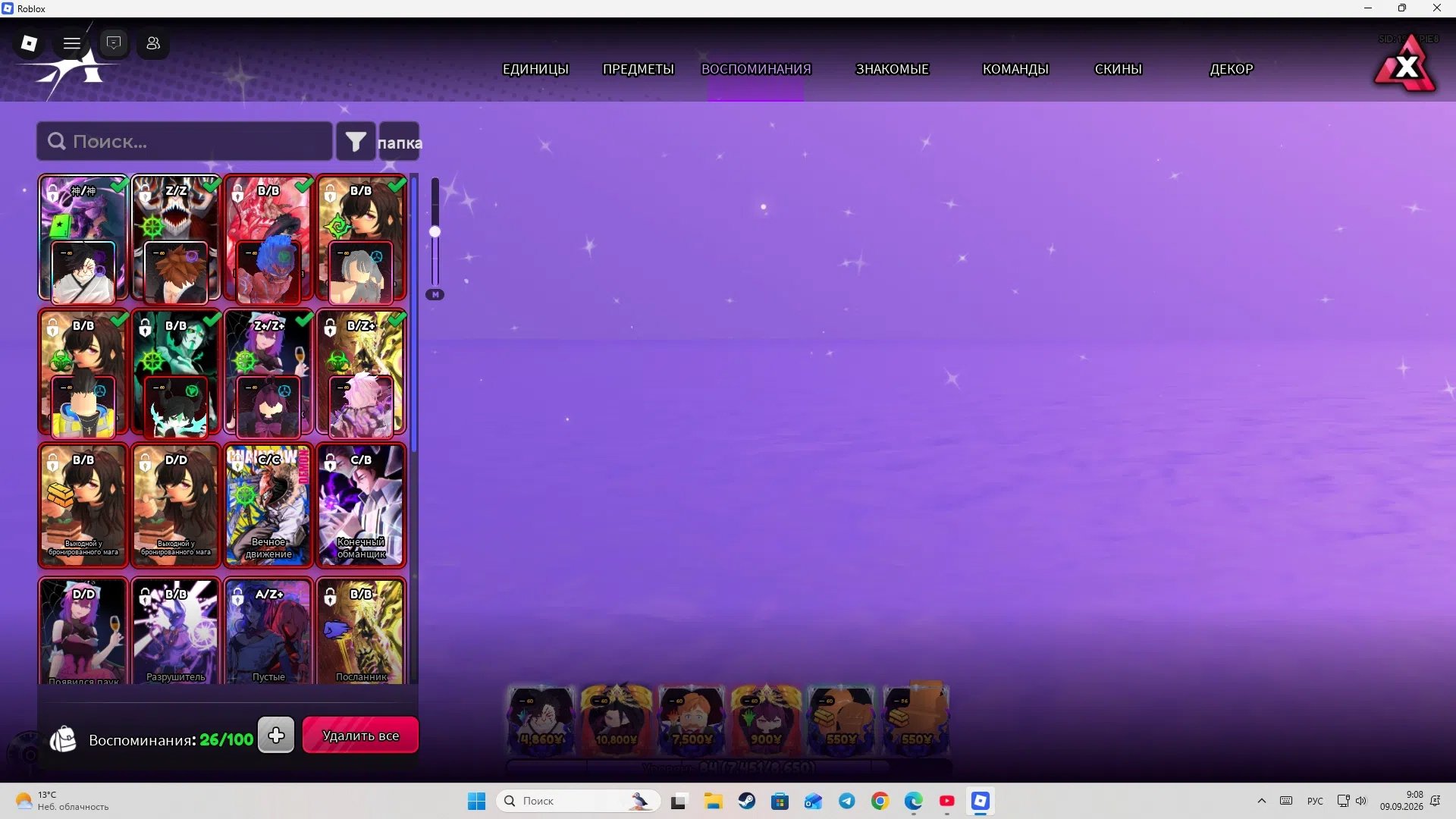
Task: Click the filter funnel icon
Action: pyautogui.click(x=356, y=141)
